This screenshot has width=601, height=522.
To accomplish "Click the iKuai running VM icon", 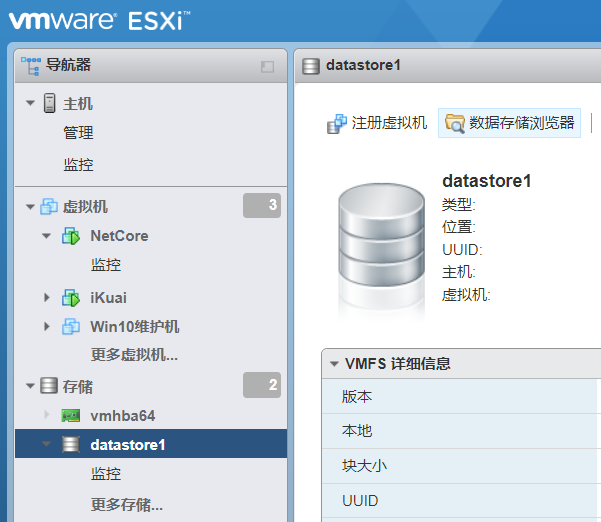I will (71, 298).
